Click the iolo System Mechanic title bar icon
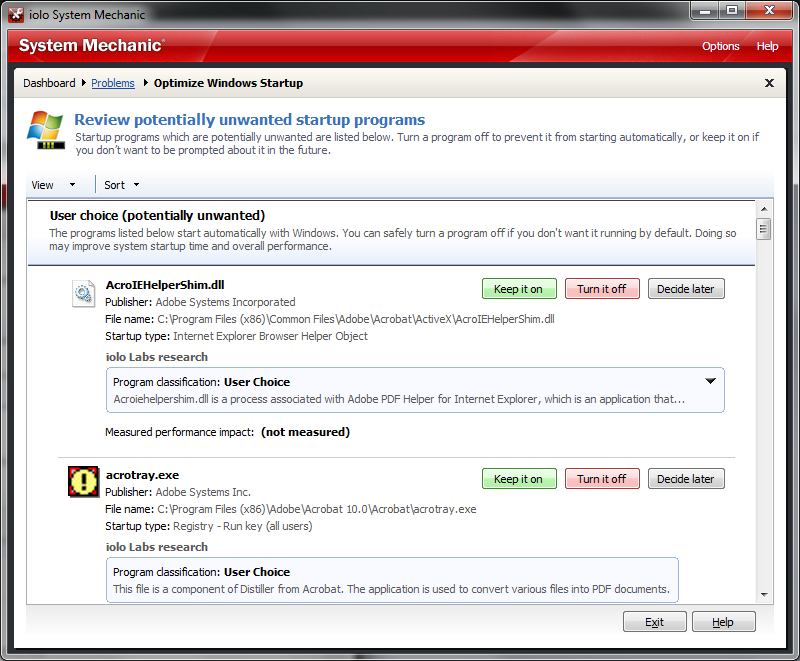This screenshot has height=661, width=800. click(x=17, y=14)
